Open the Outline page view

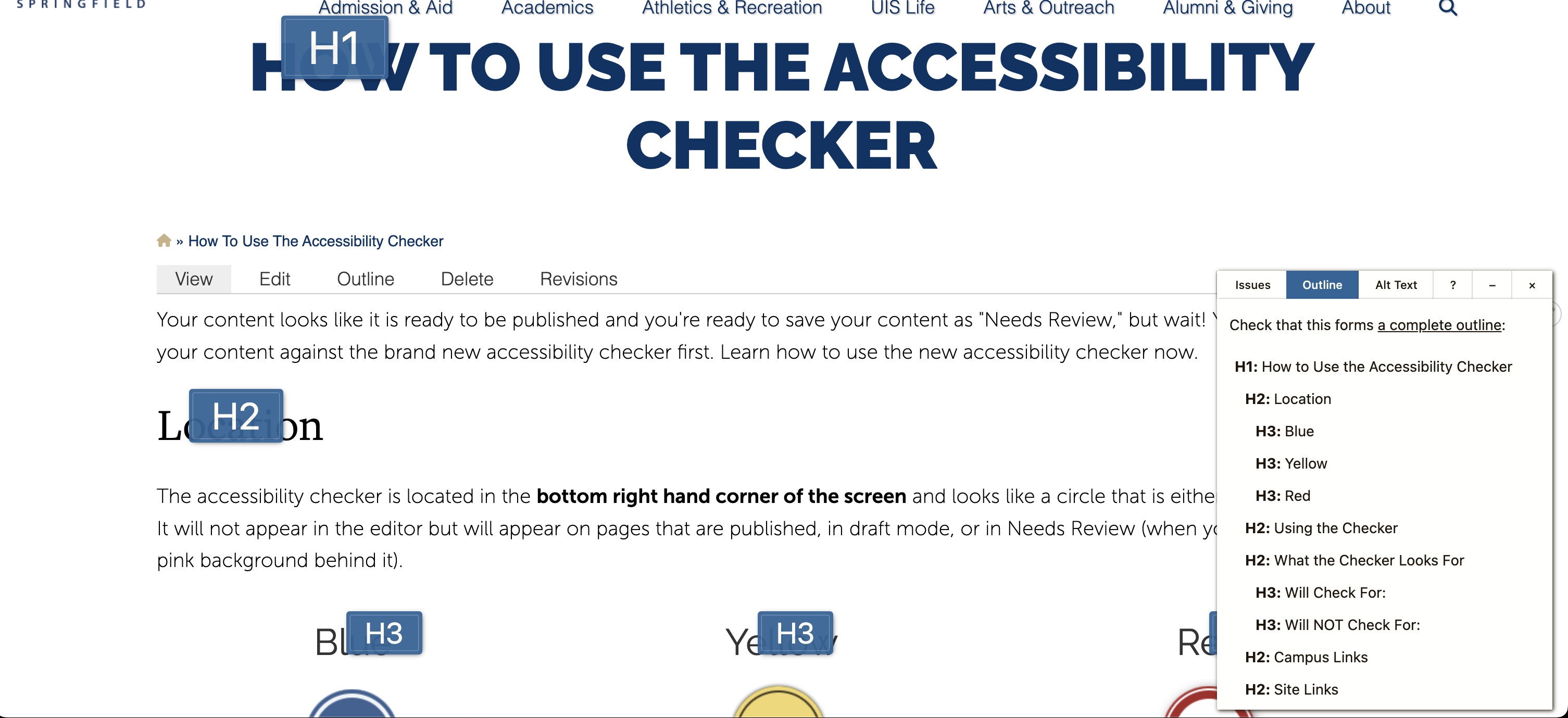click(x=365, y=279)
